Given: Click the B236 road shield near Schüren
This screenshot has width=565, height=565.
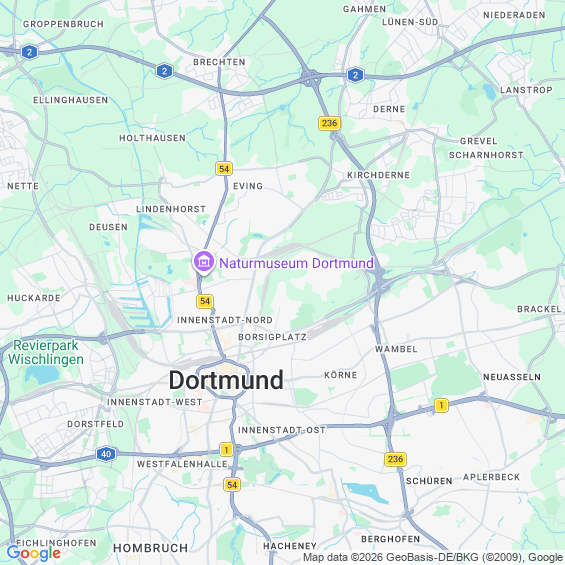Looking at the screenshot, I should pos(395,459).
